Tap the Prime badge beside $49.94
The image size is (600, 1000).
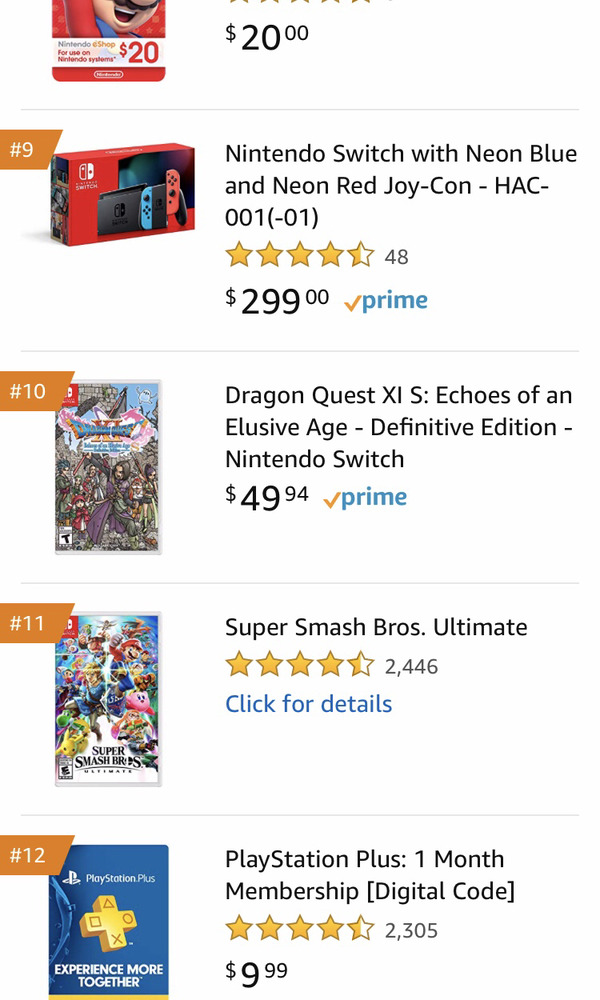coord(366,498)
